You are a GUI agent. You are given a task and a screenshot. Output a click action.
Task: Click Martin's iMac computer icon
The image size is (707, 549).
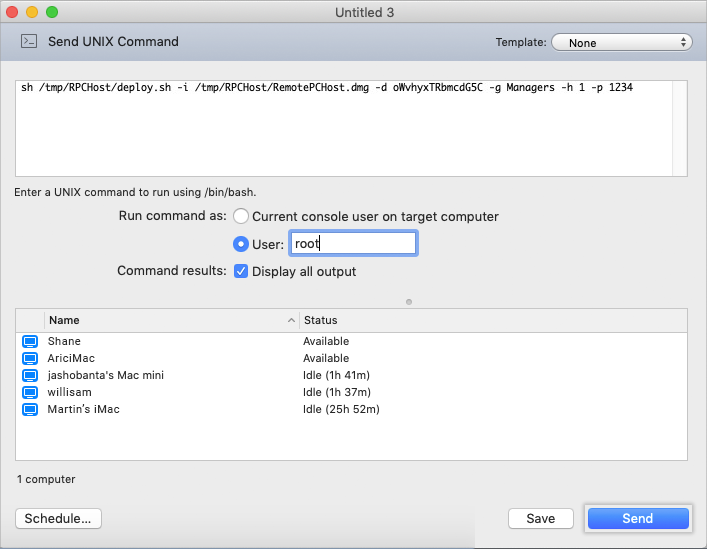click(28, 409)
